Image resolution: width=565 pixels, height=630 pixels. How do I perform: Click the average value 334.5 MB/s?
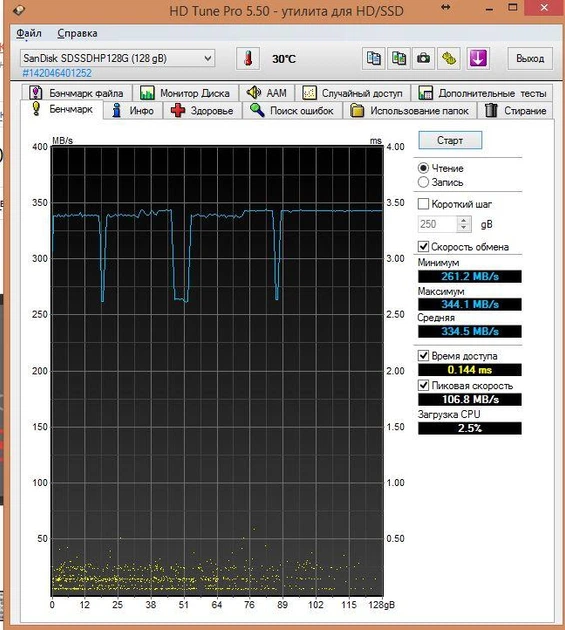(470, 331)
